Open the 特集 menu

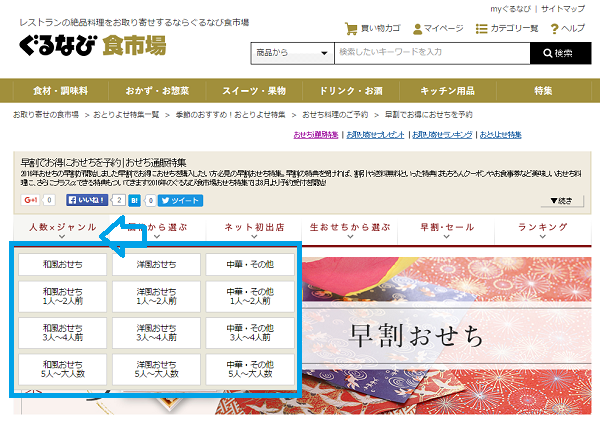pos(543,91)
